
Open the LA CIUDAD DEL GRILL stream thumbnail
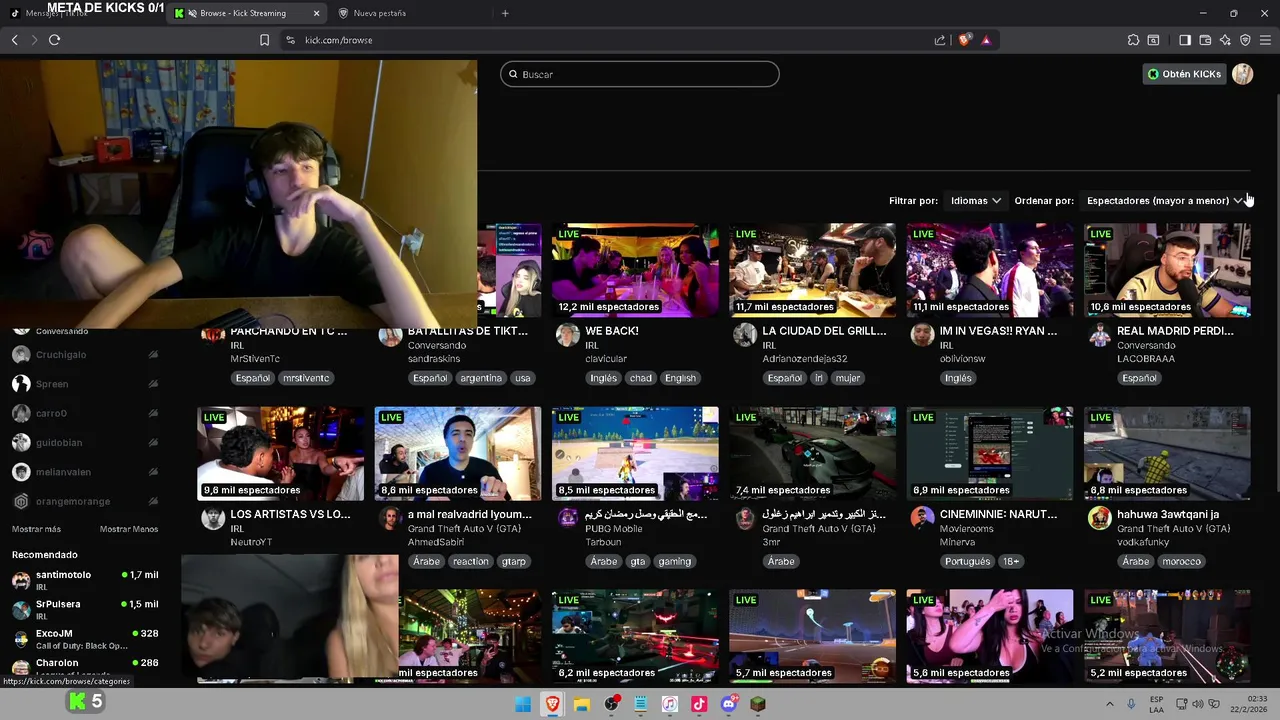click(812, 270)
